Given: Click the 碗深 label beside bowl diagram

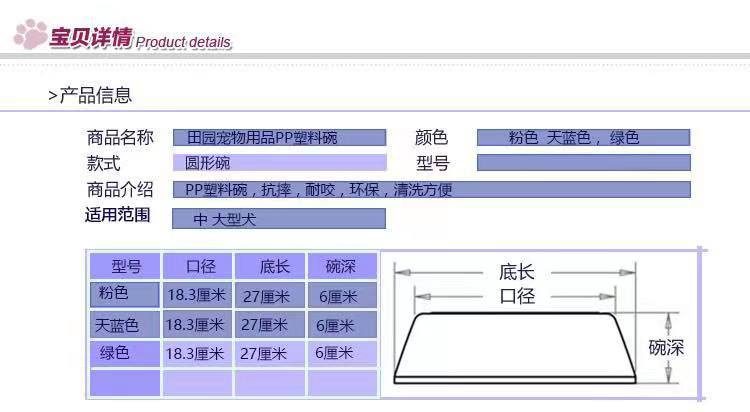Looking at the screenshot, I should 666,347.
